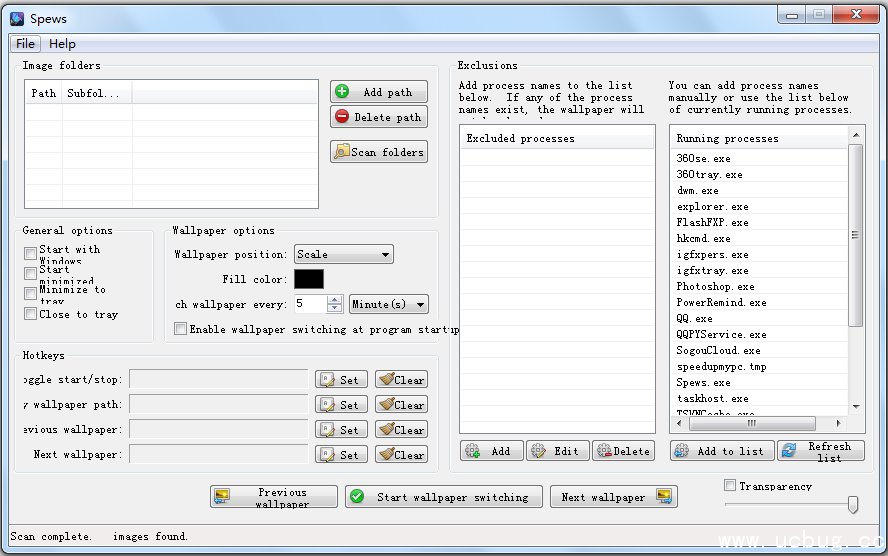Viewport: 888px width, 556px height.
Task: Open the Help menu
Action: click(62, 44)
